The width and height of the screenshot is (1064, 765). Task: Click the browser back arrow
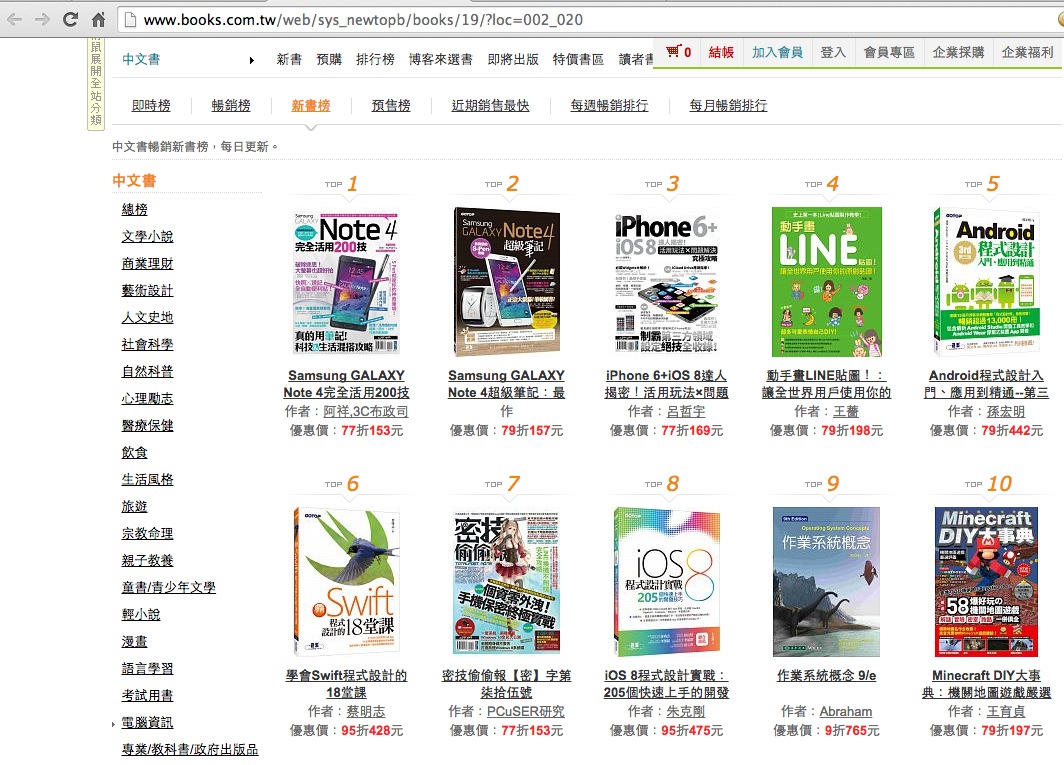point(15,20)
